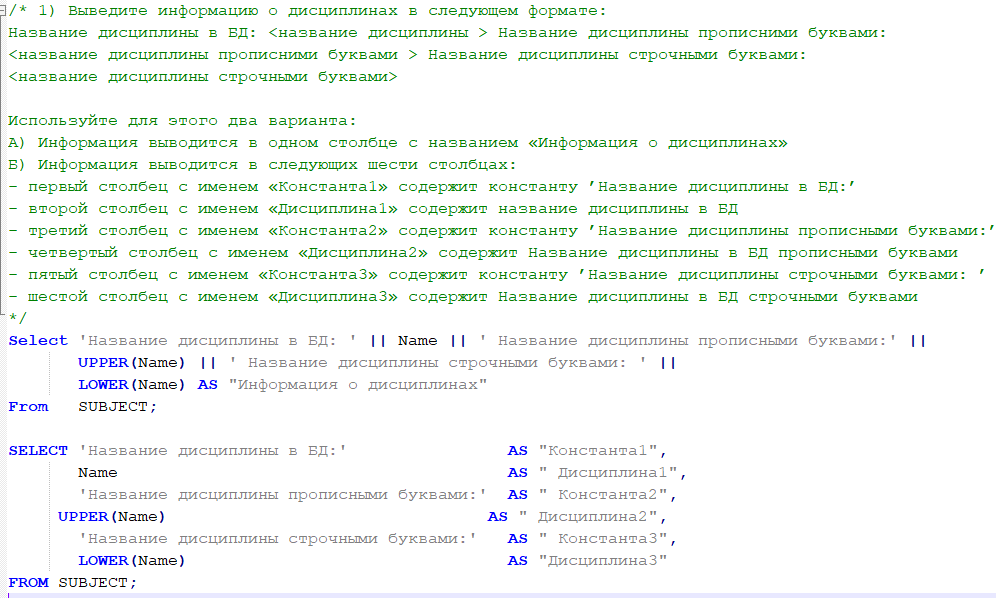This screenshot has width=996, height=598.
Task: Click the comment line '- четвертый столбец с именем'
Action: tap(483, 253)
